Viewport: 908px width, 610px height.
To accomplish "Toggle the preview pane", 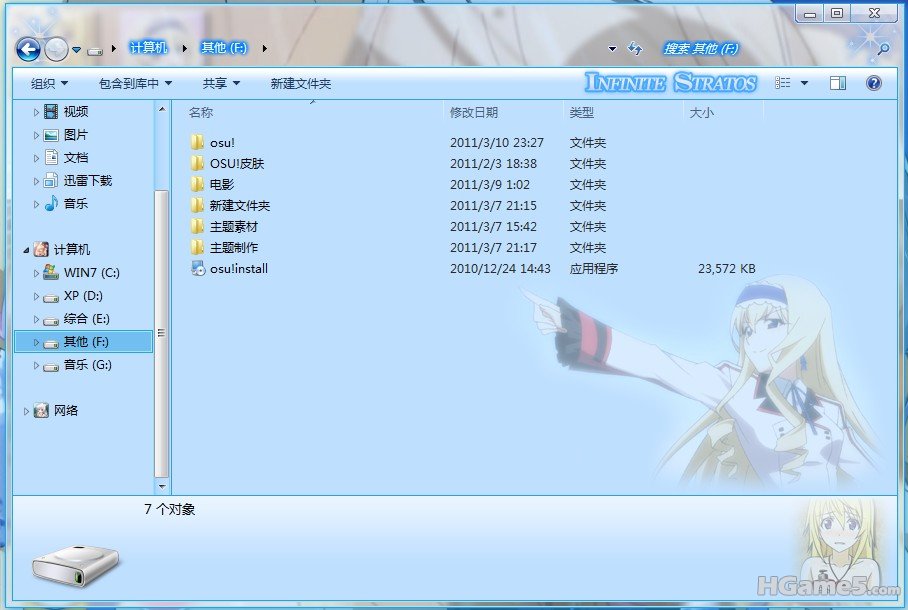I will (x=837, y=83).
